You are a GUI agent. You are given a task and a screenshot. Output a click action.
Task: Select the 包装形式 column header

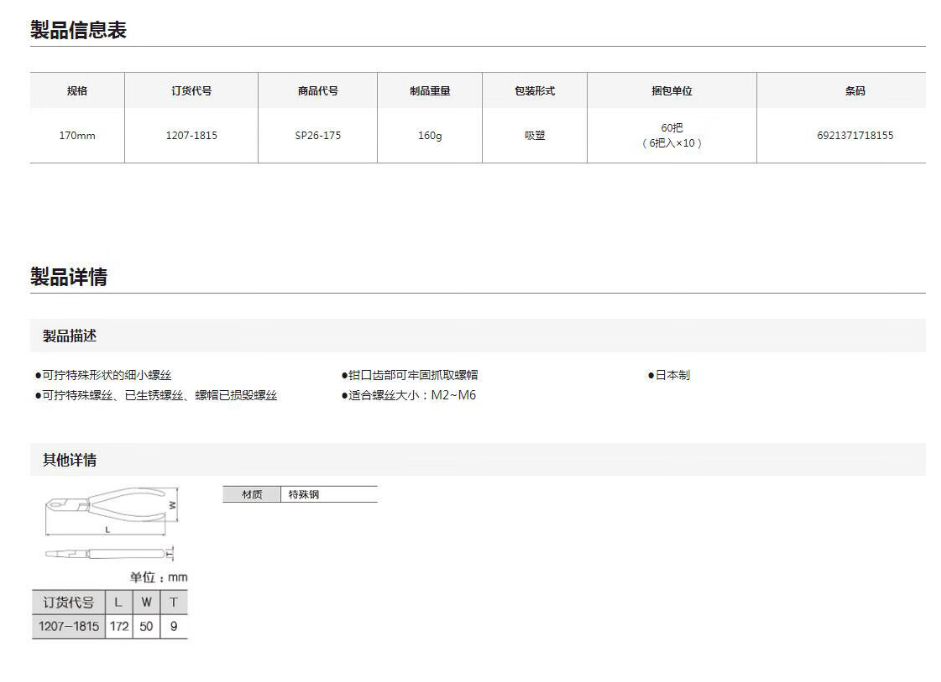click(534, 91)
